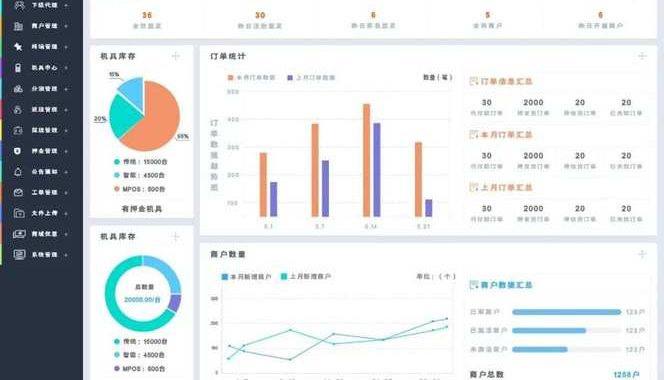This screenshot has height=380, width=664.
Task: Click the money-card icon above 系统管理
Action: [x=19, y=234]
